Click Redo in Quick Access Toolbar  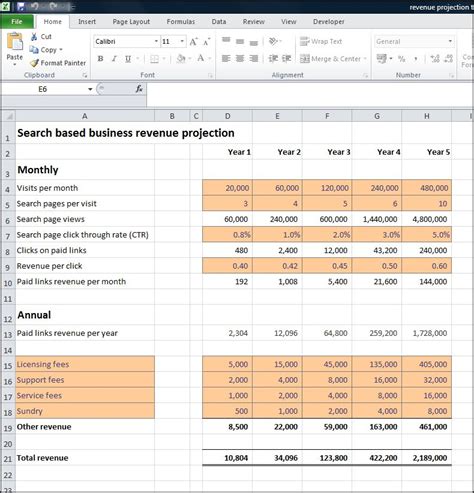coord(53,6)
